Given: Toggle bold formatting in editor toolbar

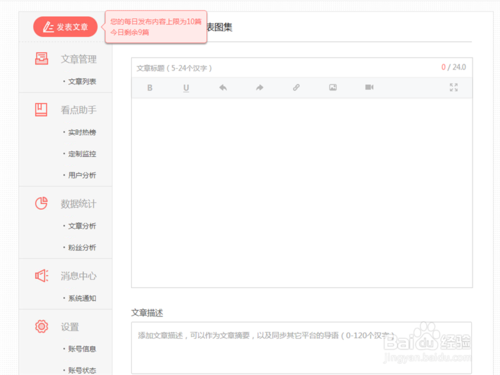Looking at the screenshot, I should coord(150,88).
